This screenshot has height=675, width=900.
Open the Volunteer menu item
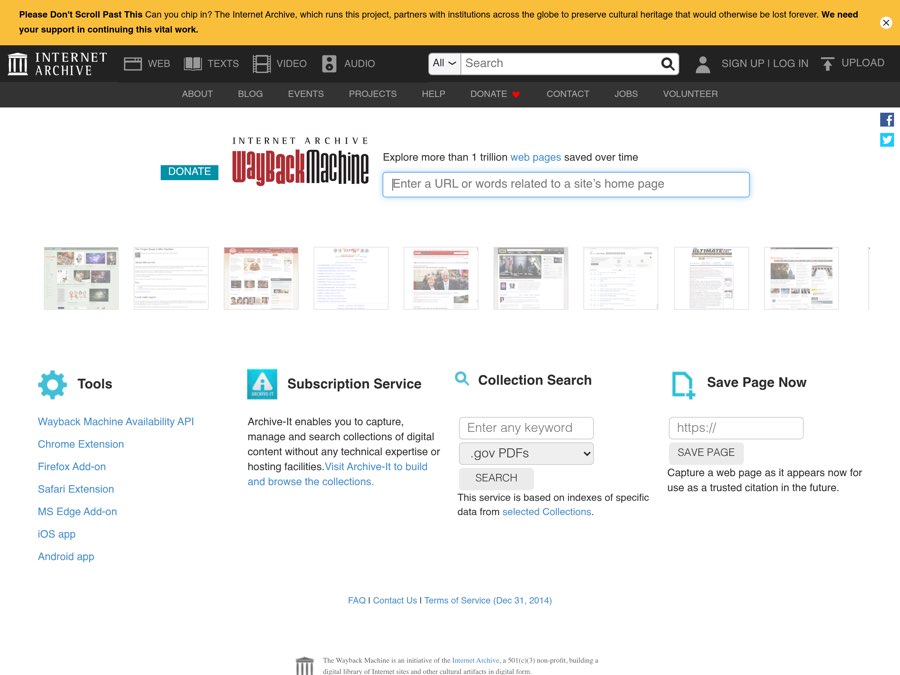(690, 94)
